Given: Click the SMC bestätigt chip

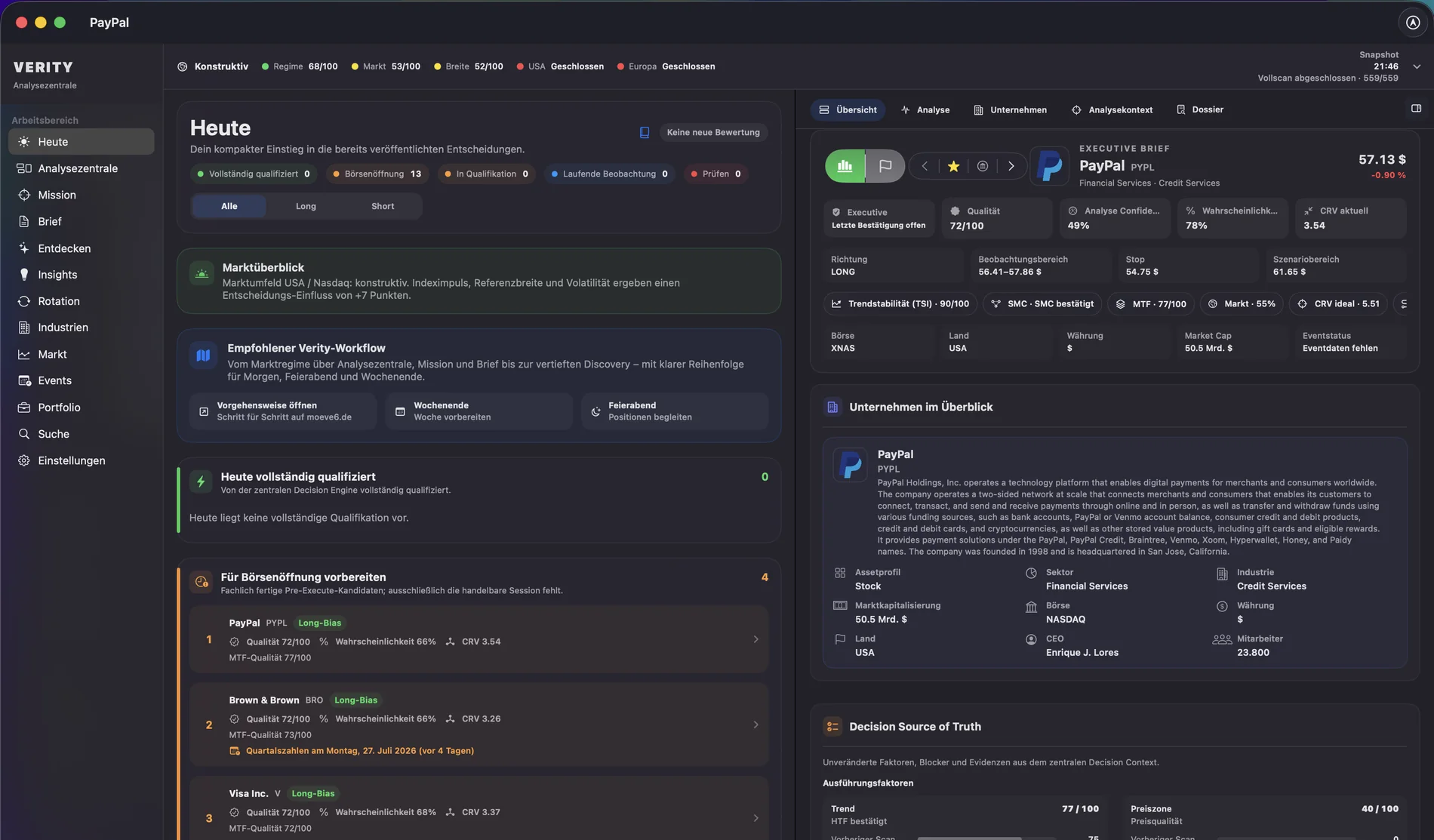Looking at the screenshot, I should (1042, 304).
